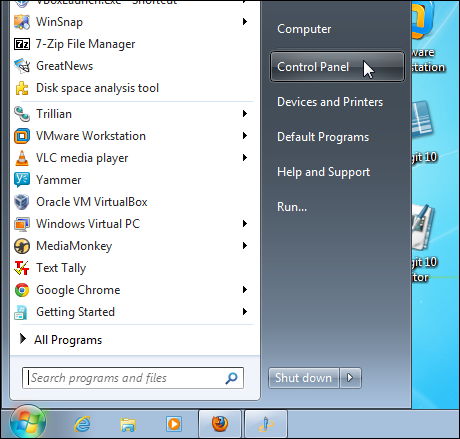The image size is (460, 439).
Task: Expand Getting Started submenu arrow
Action: (x=245, y=312)
